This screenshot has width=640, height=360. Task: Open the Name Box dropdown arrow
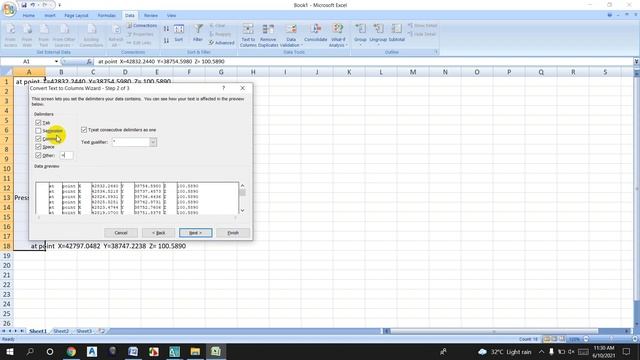coord(56,62)
